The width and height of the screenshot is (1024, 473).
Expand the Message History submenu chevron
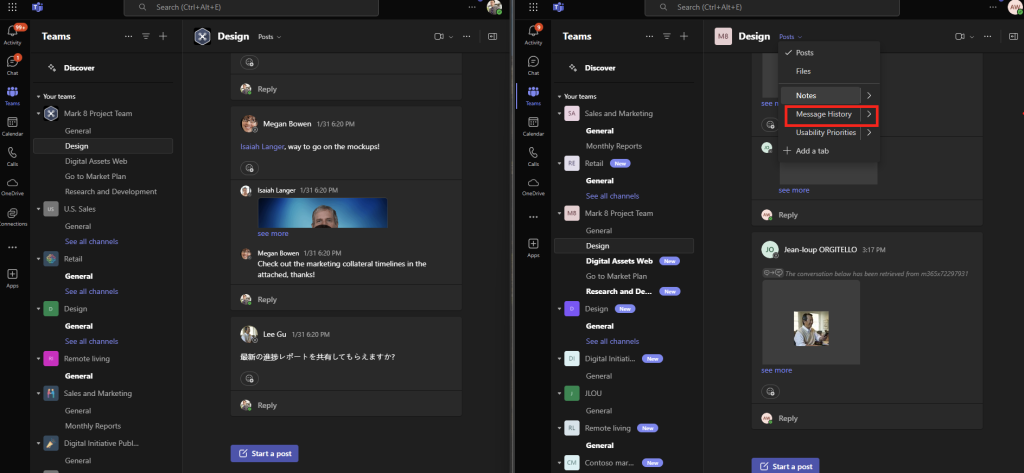pyautogui.click(x=869, y=114)
